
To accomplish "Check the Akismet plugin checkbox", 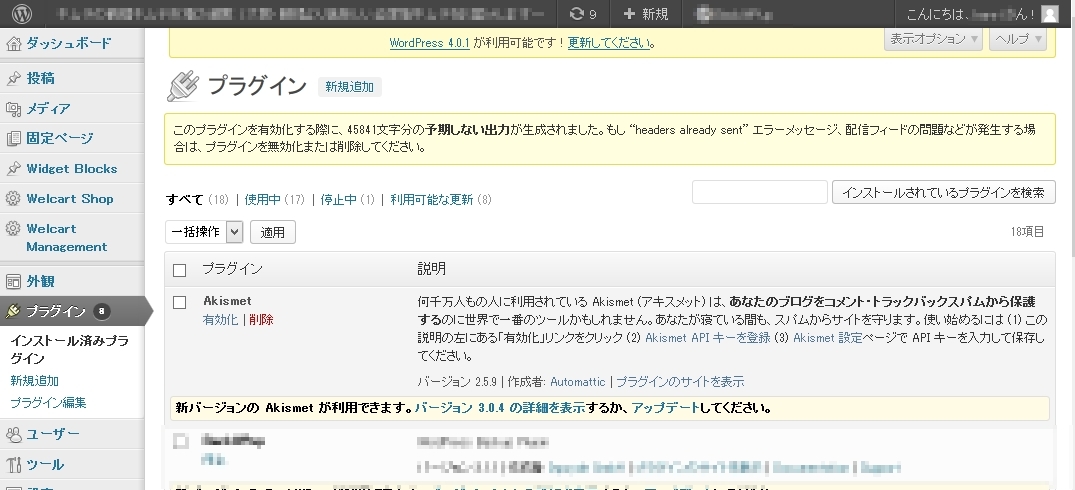I will [180, 302].
